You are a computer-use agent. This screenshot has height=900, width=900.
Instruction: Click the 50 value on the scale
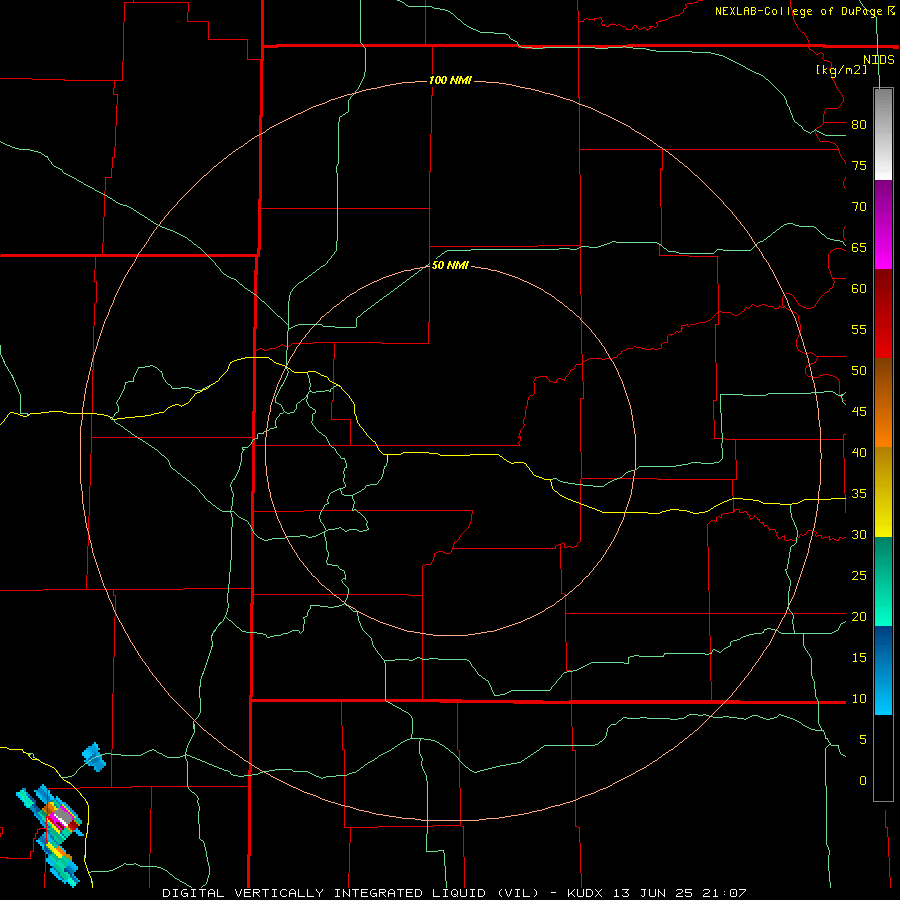(859, 371)
